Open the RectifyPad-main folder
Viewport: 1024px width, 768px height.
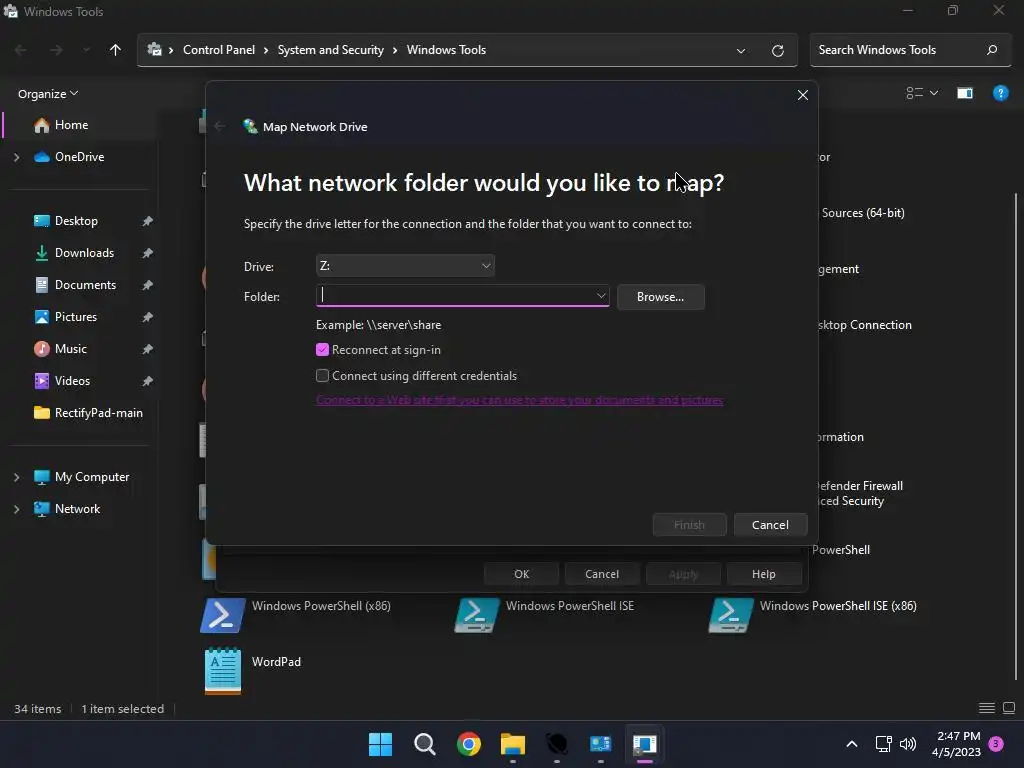click(x=88, y=413)
